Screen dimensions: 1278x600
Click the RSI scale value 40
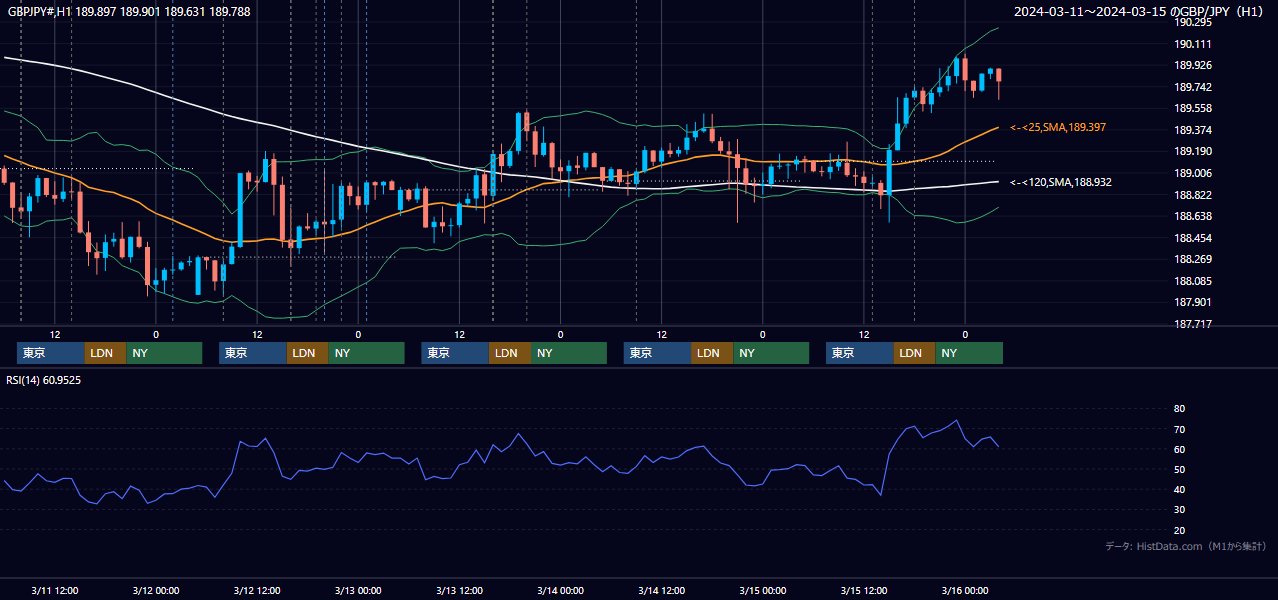coord(1179,490)
